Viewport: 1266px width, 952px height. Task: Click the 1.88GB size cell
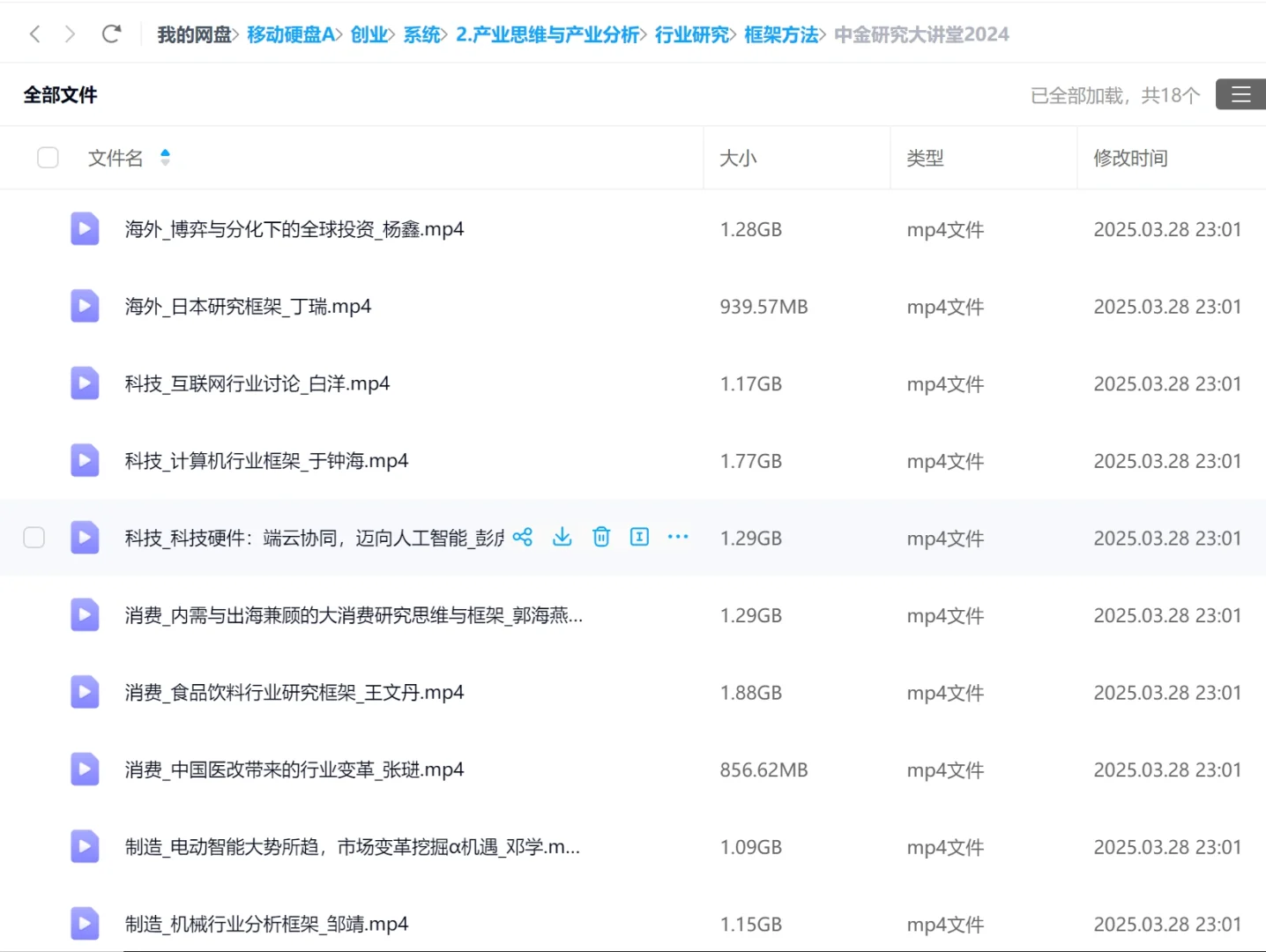coord(751,693)
